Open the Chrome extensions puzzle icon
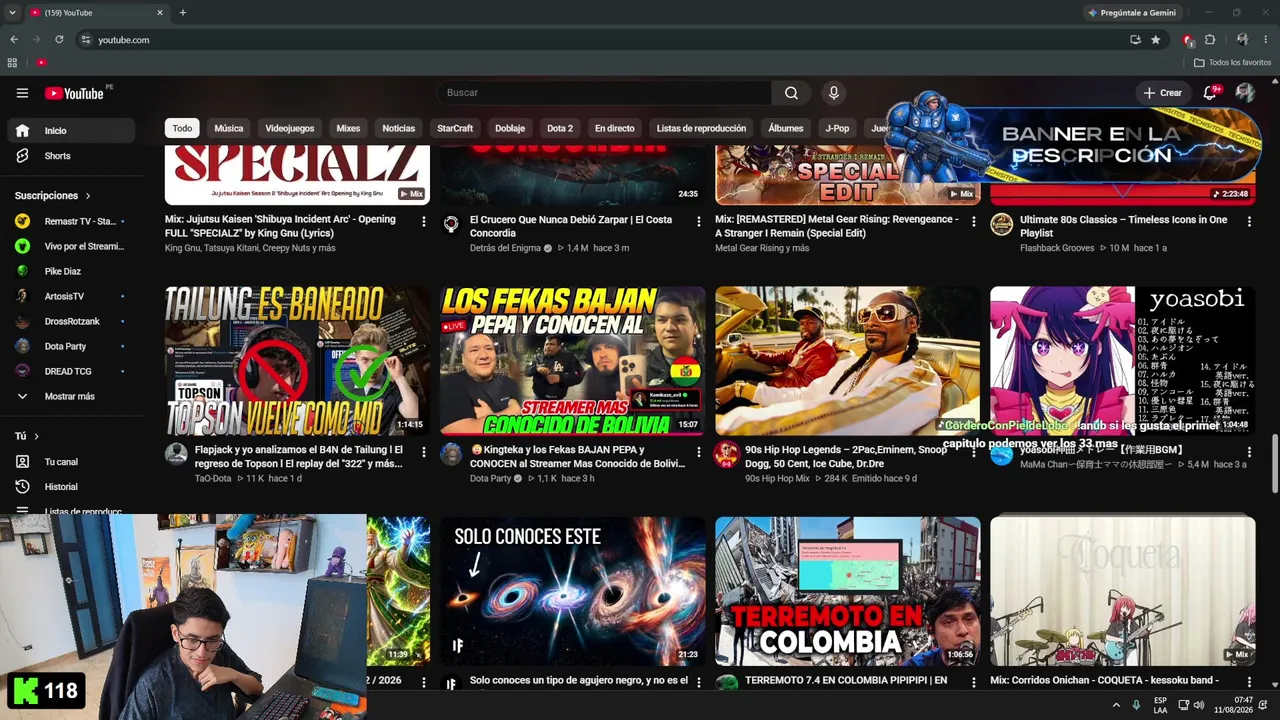This screenshot has width=1280, height=720. [1210, 40]
